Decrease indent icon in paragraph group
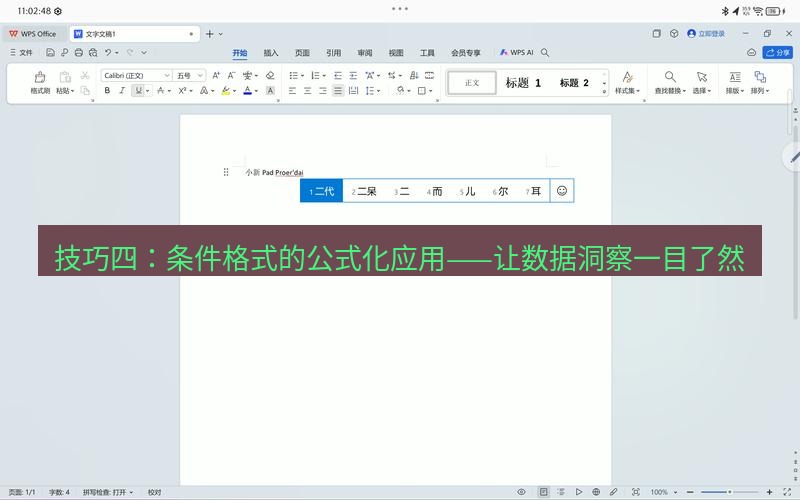This screenshot has height=500, width=800. pos(338,76)
